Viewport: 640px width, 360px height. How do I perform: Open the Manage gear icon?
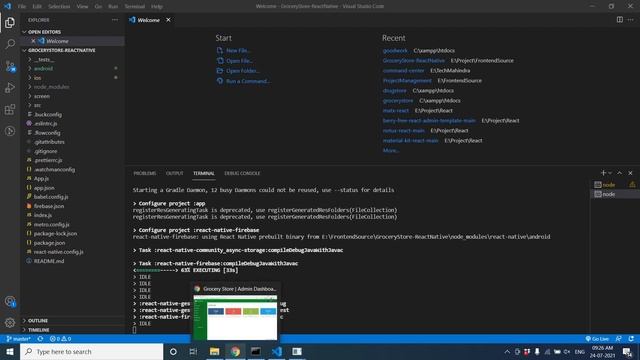[10, 323]
